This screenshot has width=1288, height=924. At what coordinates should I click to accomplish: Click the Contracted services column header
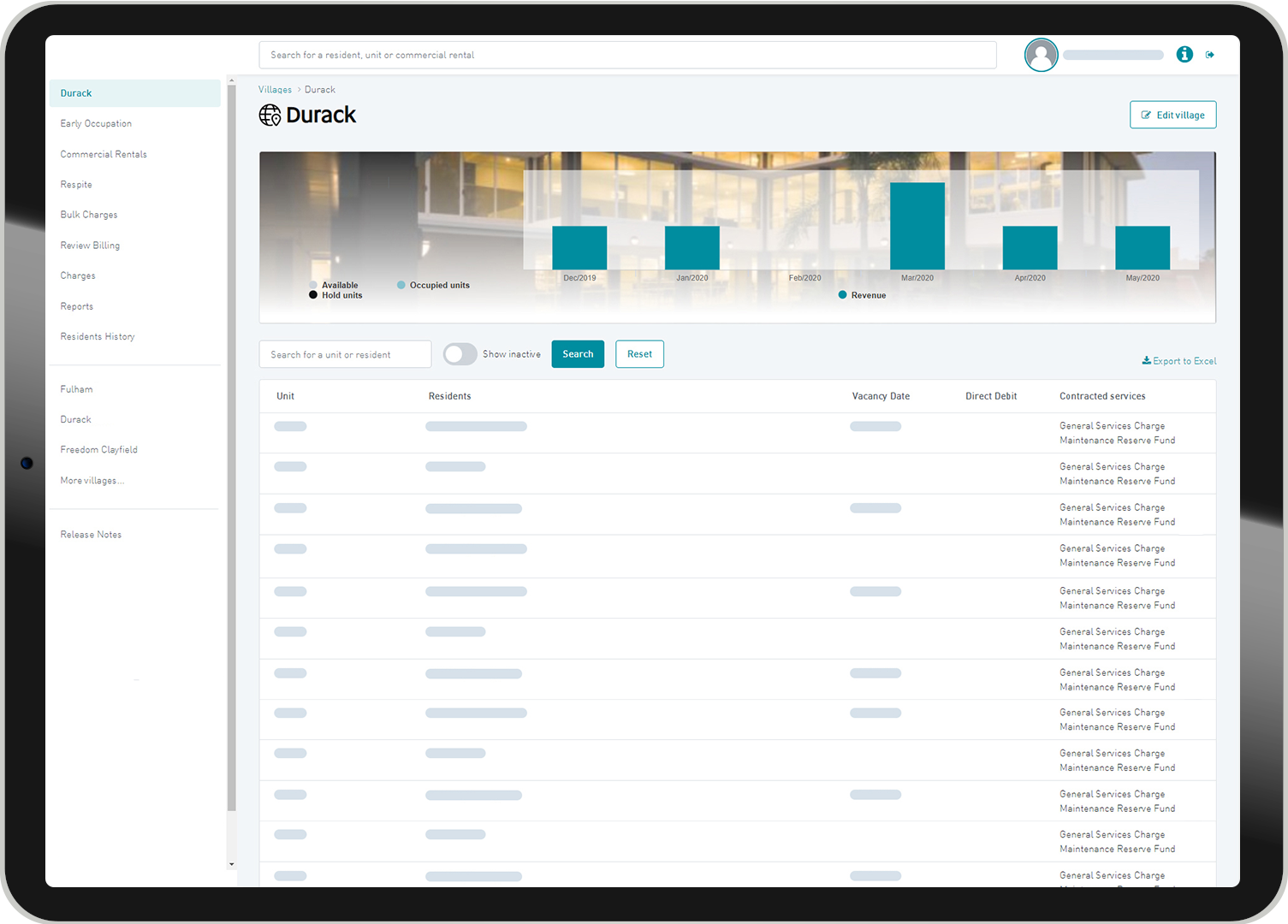pos(1102,396)
